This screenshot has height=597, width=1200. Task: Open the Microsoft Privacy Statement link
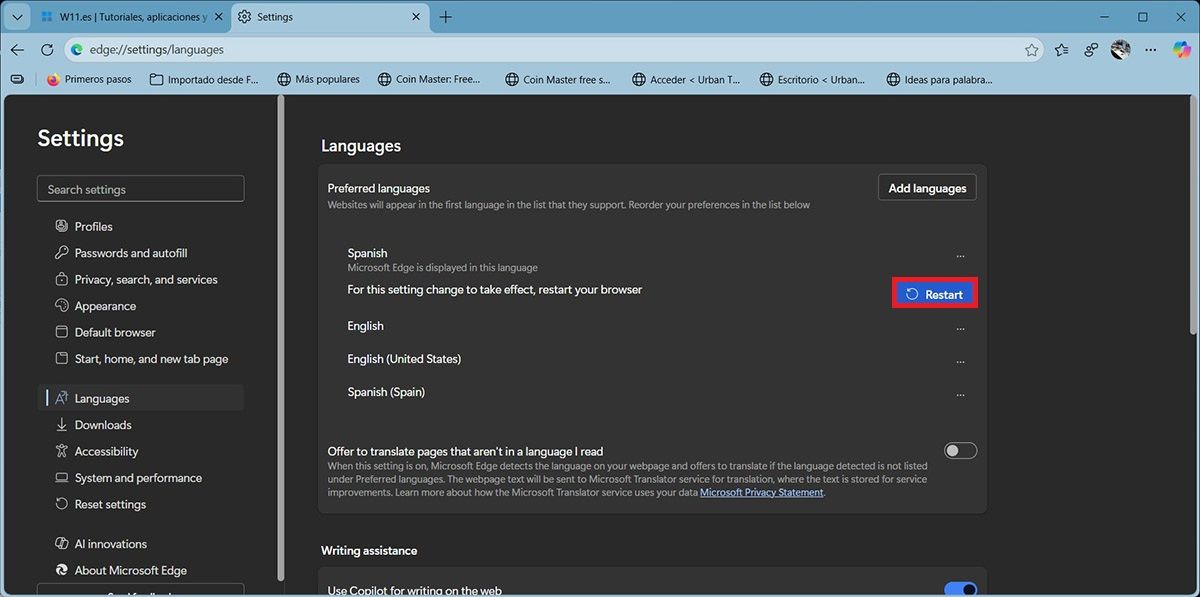[x=761, y=493]
